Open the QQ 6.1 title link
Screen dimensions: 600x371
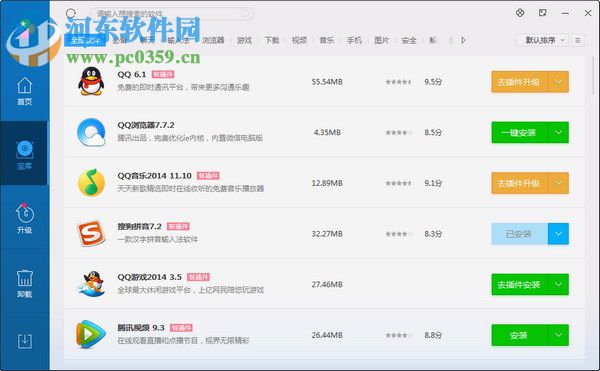(x=132, y=74)
